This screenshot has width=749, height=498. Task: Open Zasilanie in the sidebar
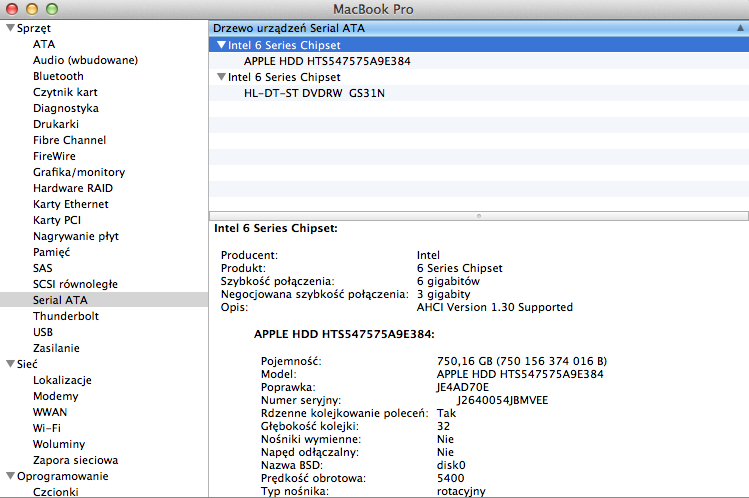[56, 348]
